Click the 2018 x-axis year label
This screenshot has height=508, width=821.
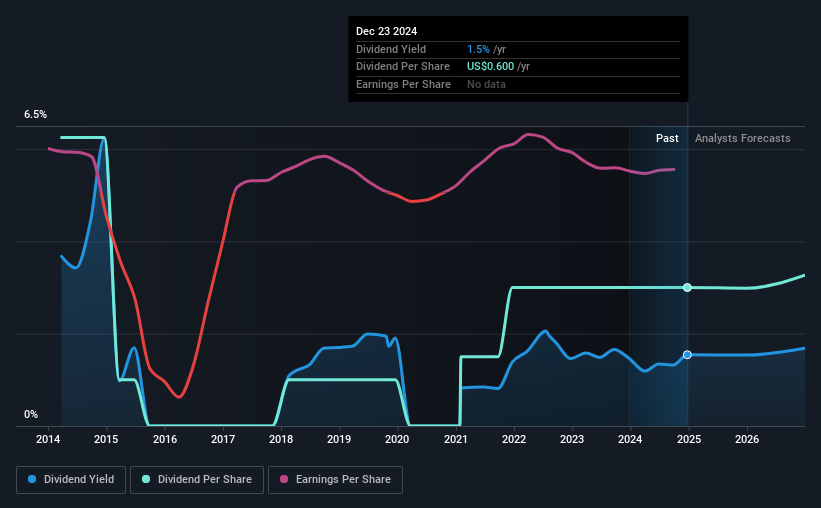click(281, 439)
